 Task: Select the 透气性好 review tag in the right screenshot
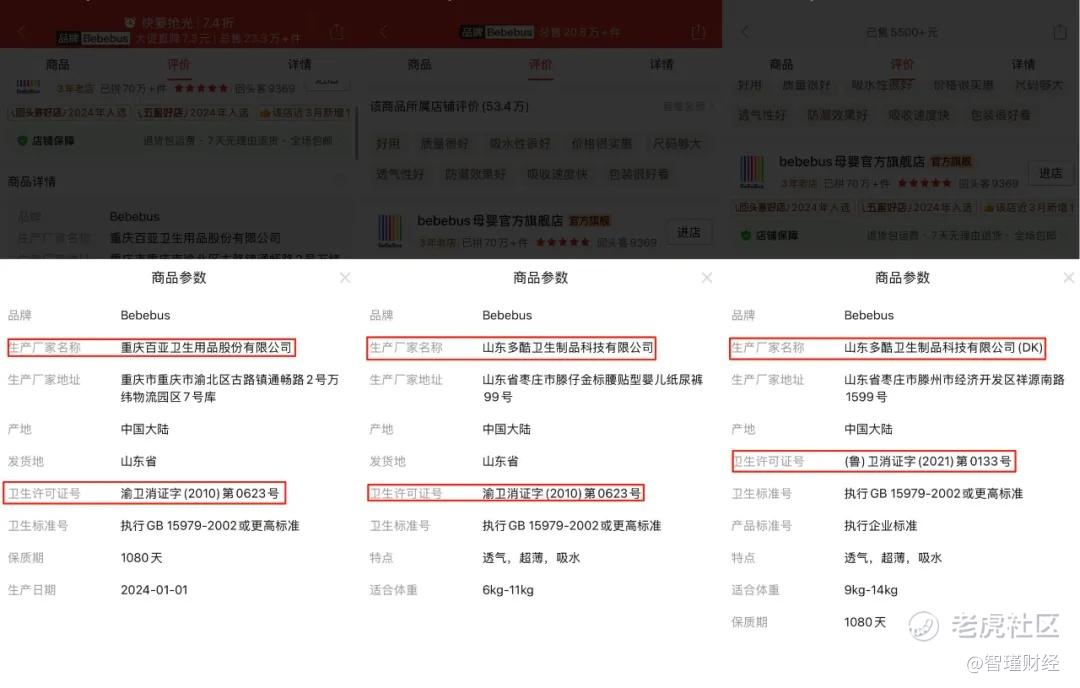762,115
